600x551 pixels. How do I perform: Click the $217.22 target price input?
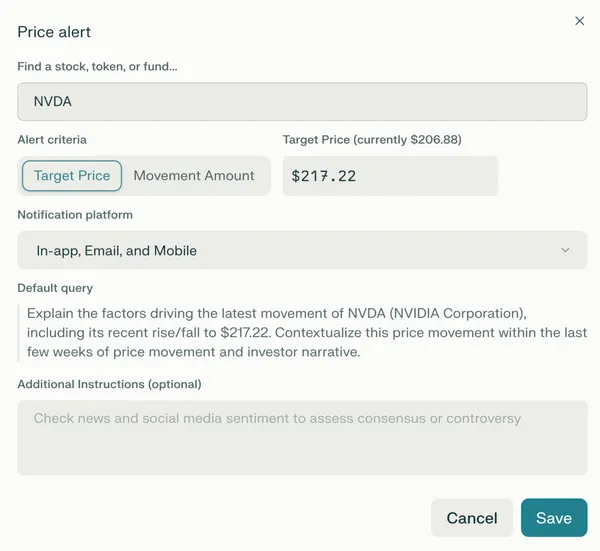390,176
